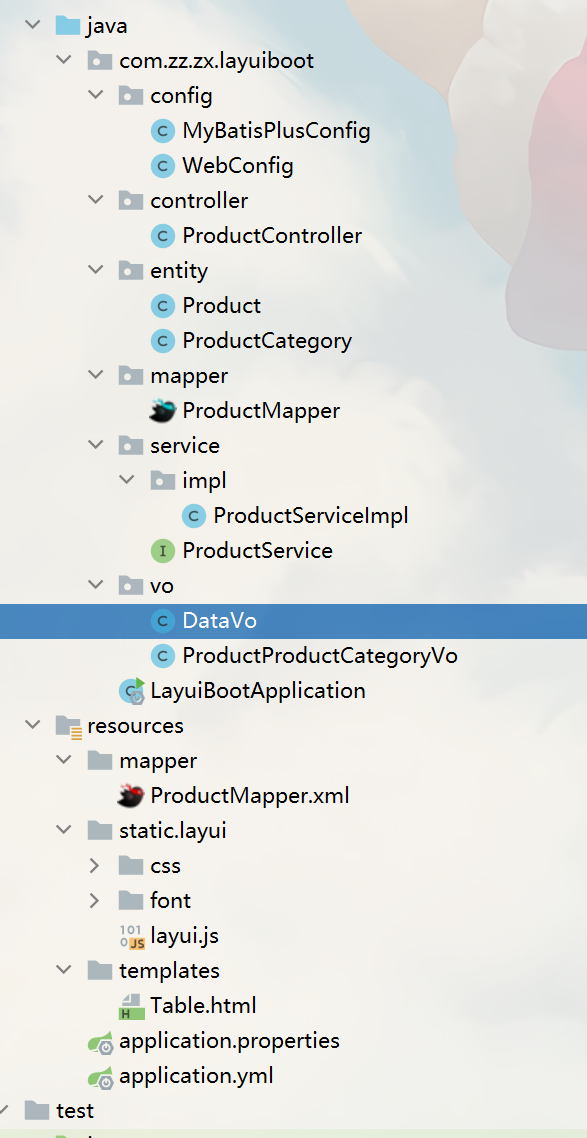
Task: Click the MyBatis bird icon on ProductMapper
Action: coord(161,410)
